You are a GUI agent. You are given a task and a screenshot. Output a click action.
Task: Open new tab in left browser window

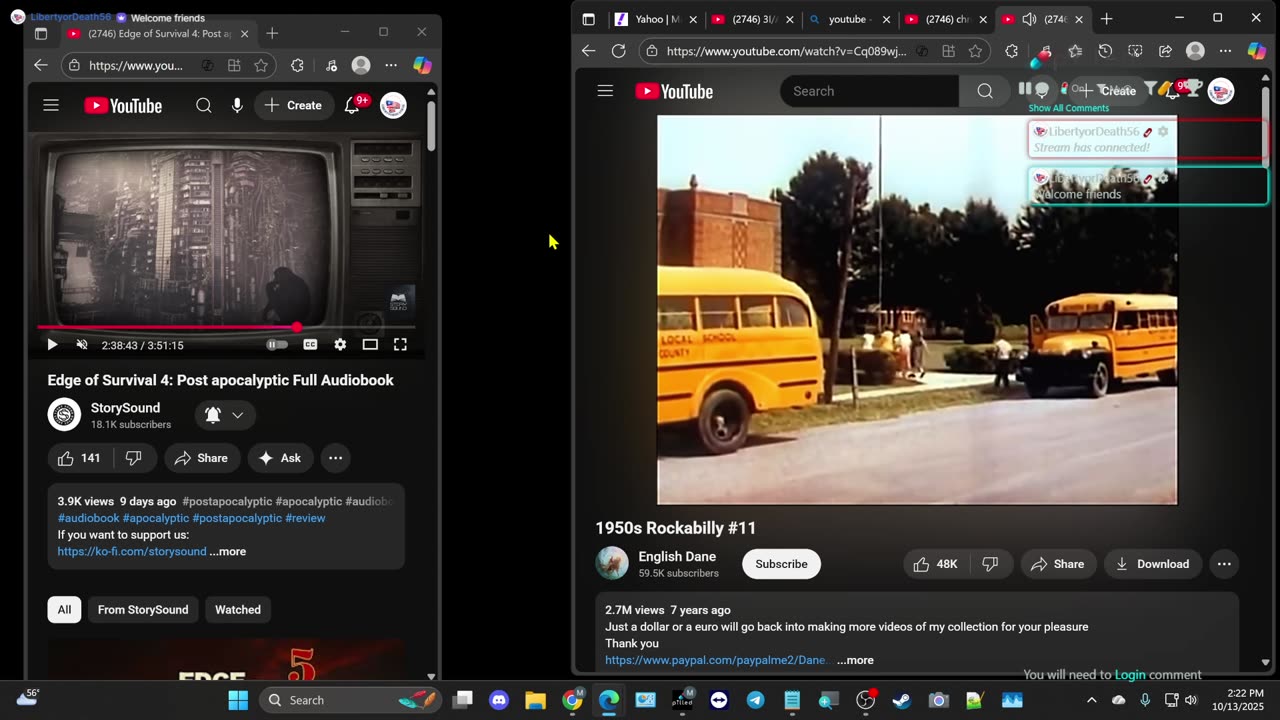[x=272, y=33]
